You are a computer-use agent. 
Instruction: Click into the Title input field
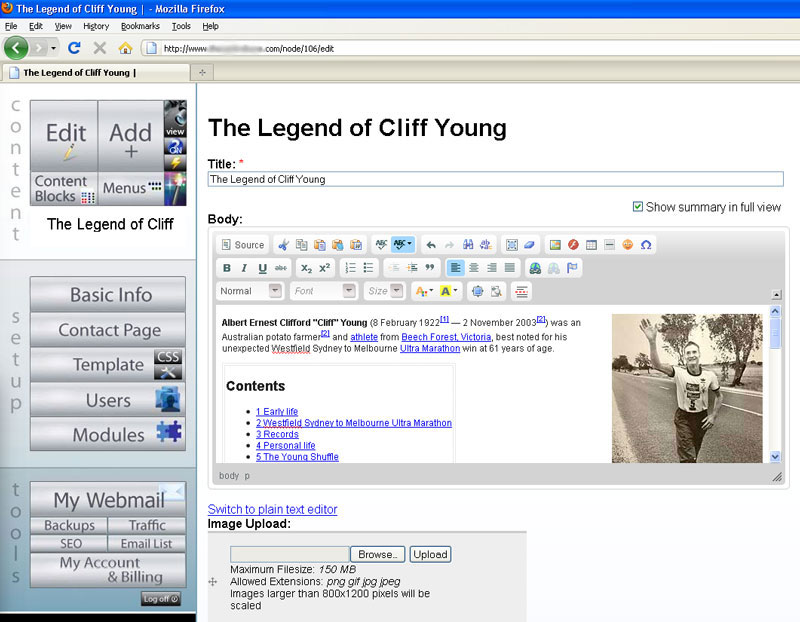tap(495, 179)
